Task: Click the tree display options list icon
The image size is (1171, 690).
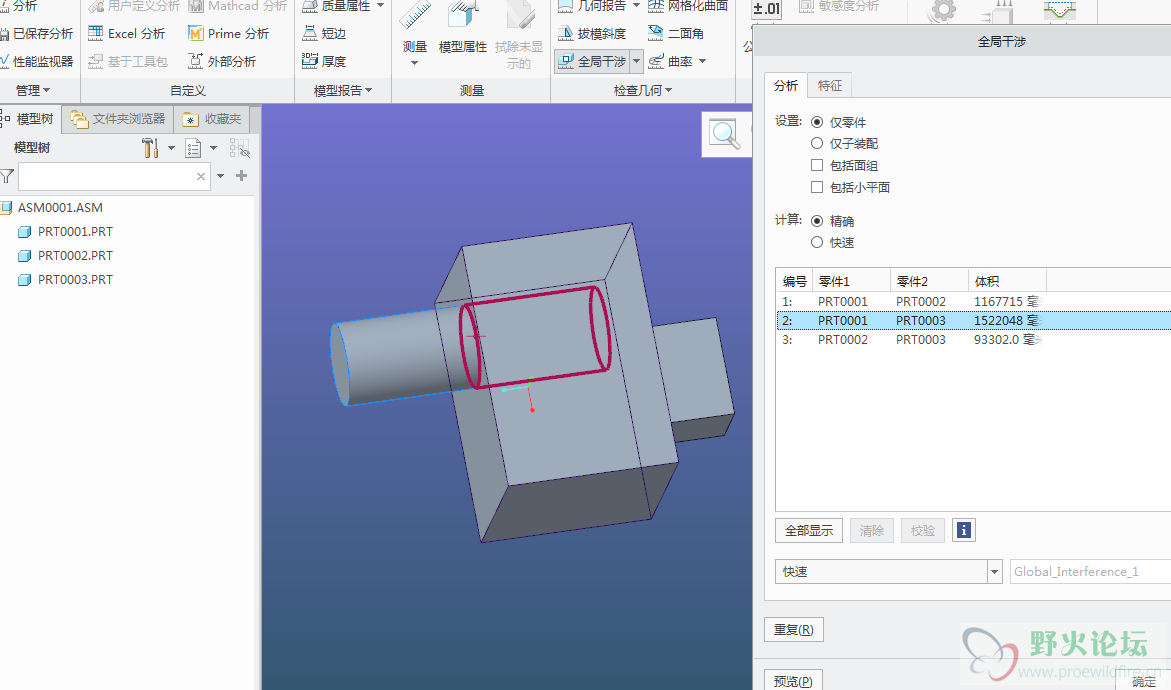Action: click(193, 148)
